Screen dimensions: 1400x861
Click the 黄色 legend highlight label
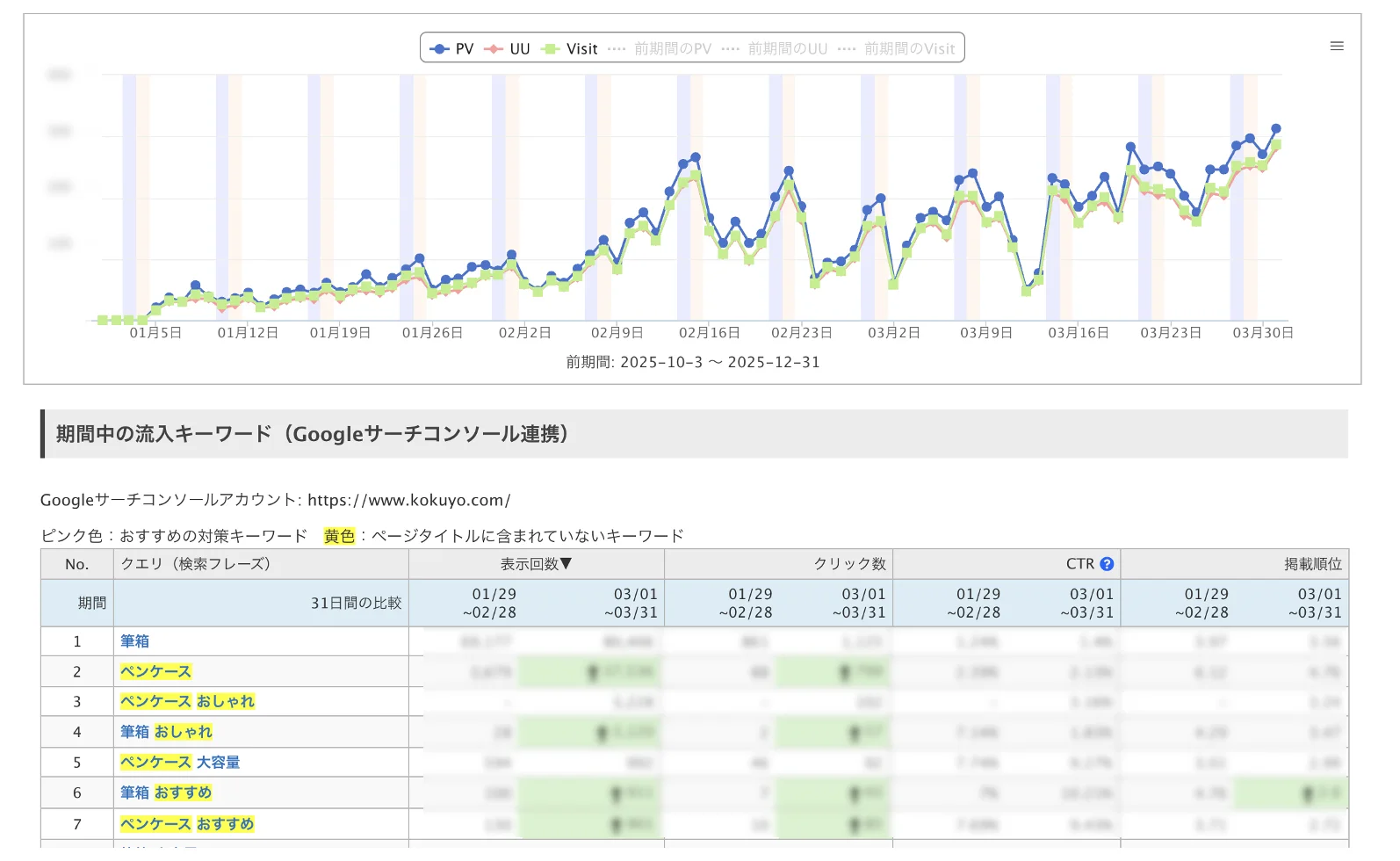click(339, 536)
